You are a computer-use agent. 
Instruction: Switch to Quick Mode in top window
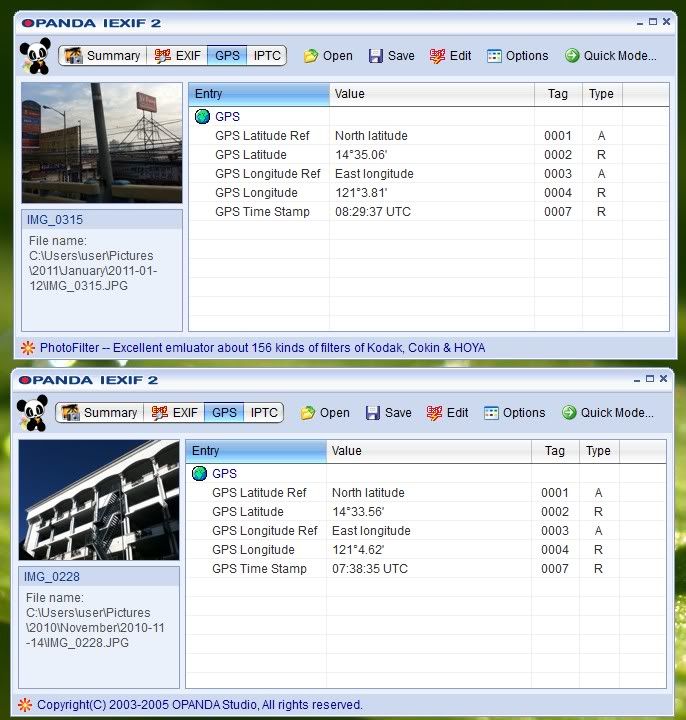tap(611, 56)
